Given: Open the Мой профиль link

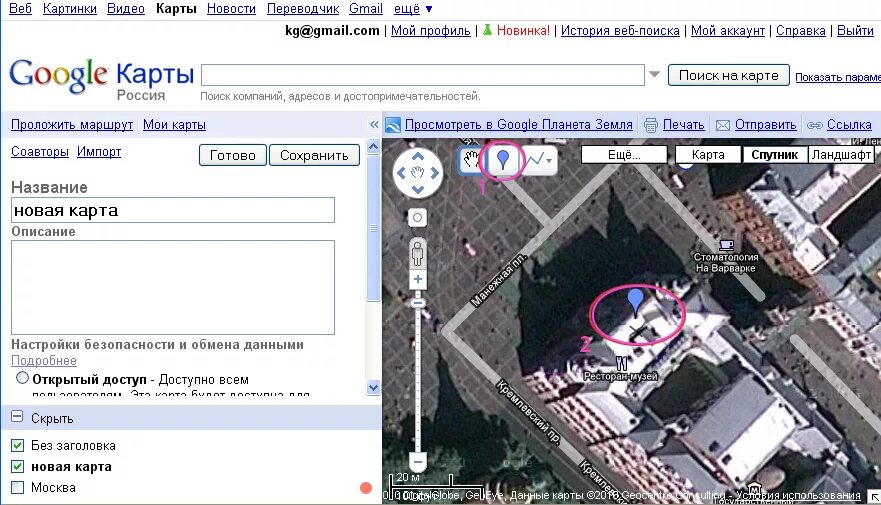Looking at the screenshot, I should pos(431,30).
